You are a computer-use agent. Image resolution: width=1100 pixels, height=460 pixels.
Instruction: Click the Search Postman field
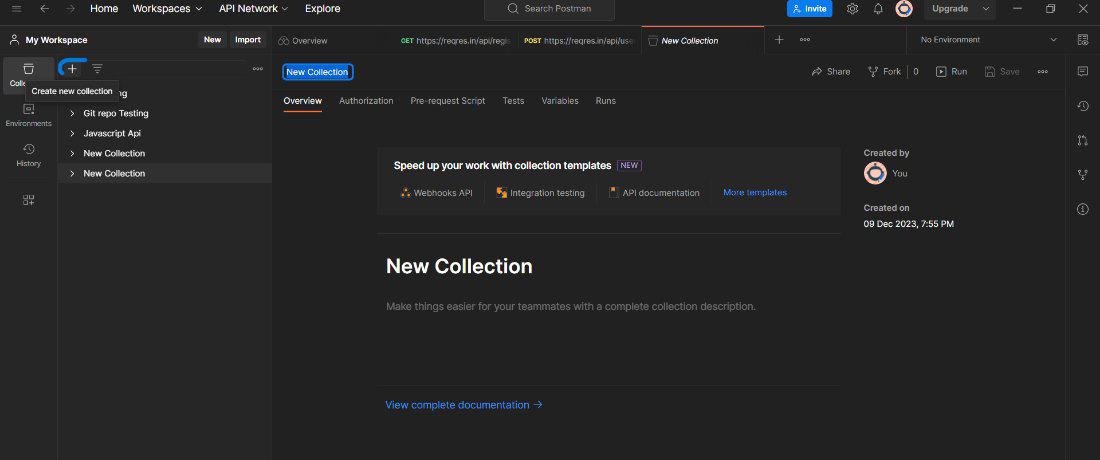tap(549, 8)
